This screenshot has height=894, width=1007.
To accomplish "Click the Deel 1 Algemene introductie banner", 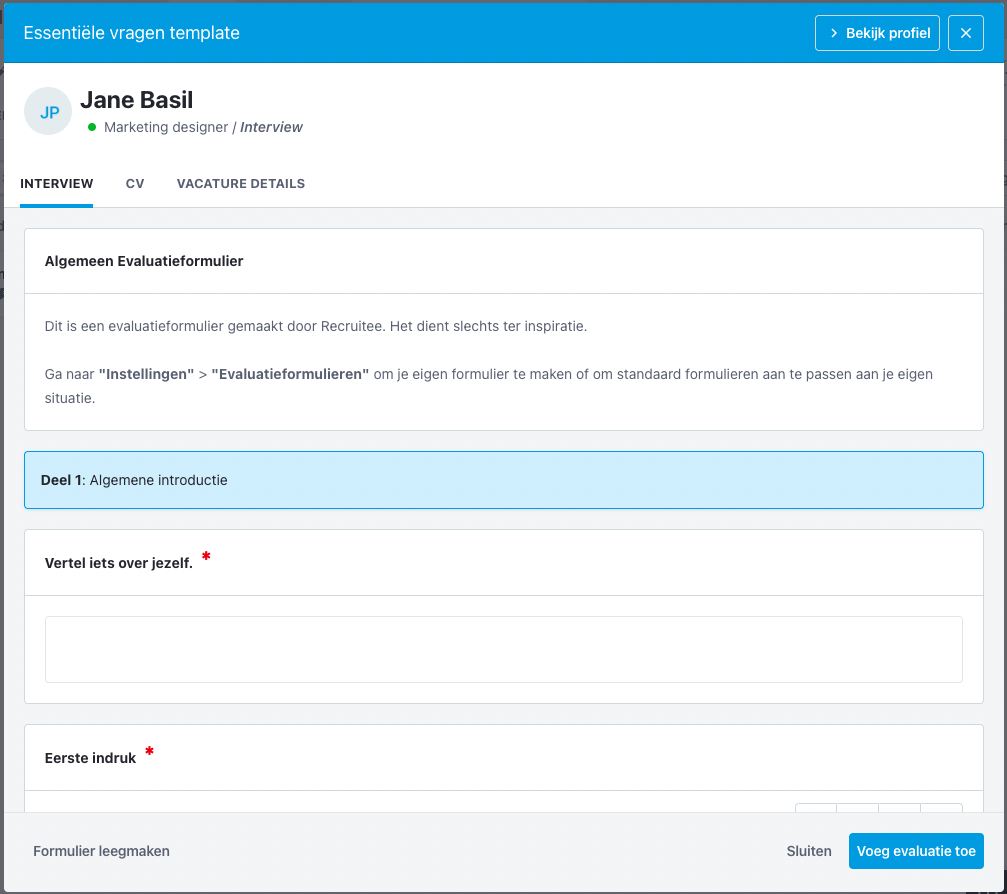I will point(503,480).
